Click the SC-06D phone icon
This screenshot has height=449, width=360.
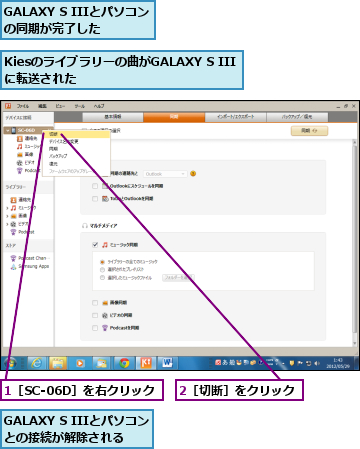14,130
